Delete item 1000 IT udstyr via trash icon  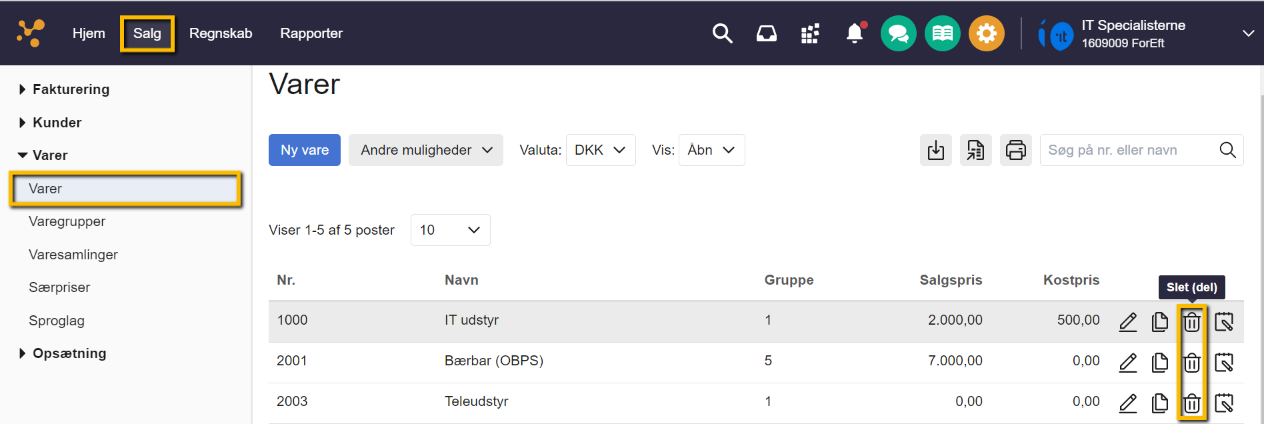click(x=1192, y=322)
